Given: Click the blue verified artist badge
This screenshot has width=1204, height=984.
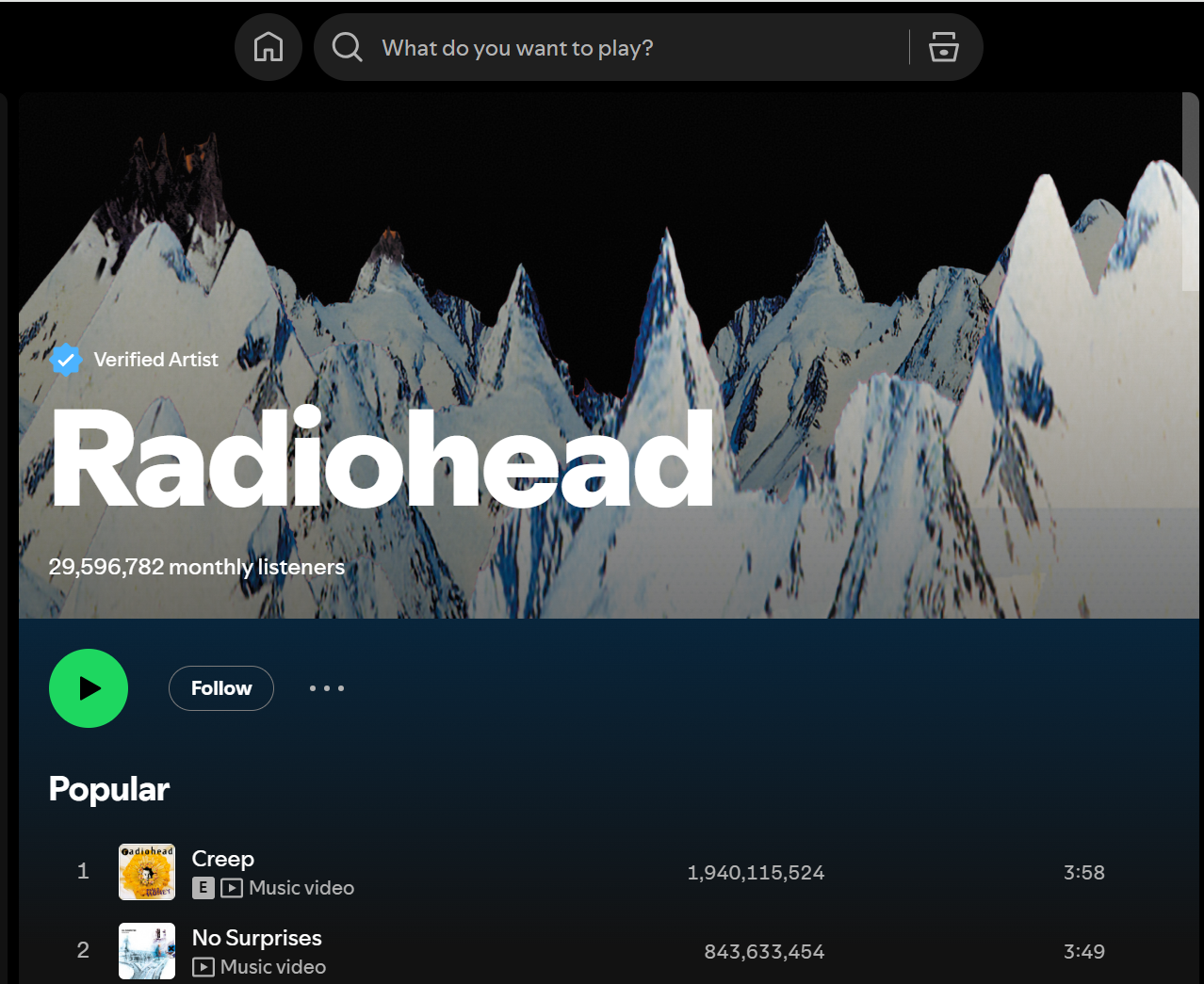Looking at the screenshot, I should tap(65, 360).
